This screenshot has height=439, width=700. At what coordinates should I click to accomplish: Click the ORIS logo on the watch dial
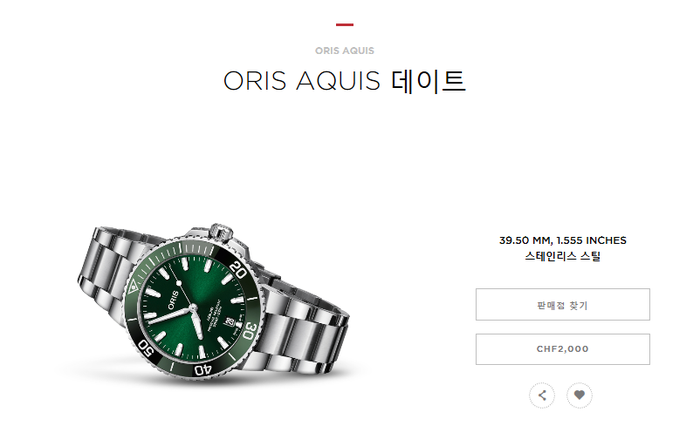173,300
